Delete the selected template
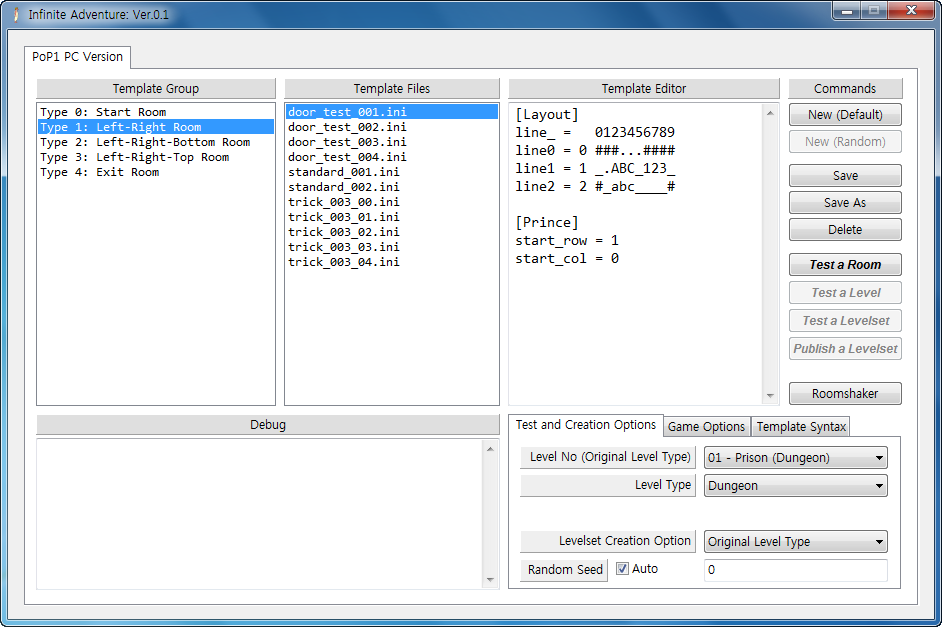942x627 pixels. click(845, 229)
